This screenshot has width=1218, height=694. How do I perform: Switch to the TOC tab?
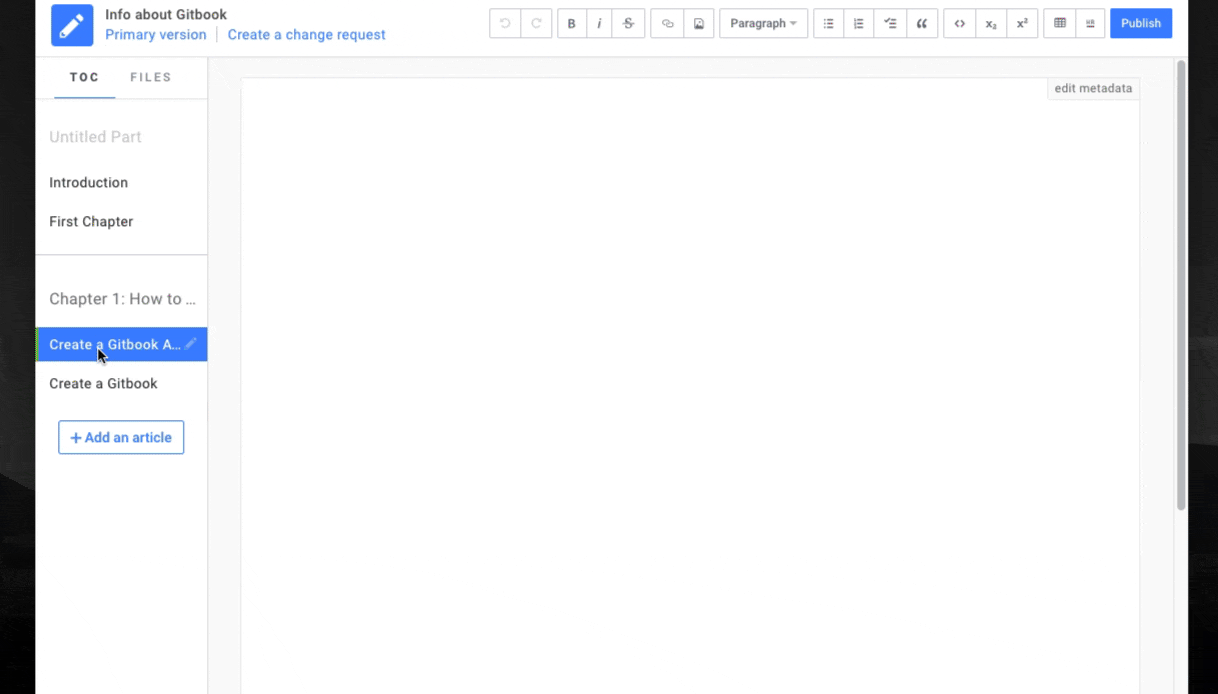85,77
